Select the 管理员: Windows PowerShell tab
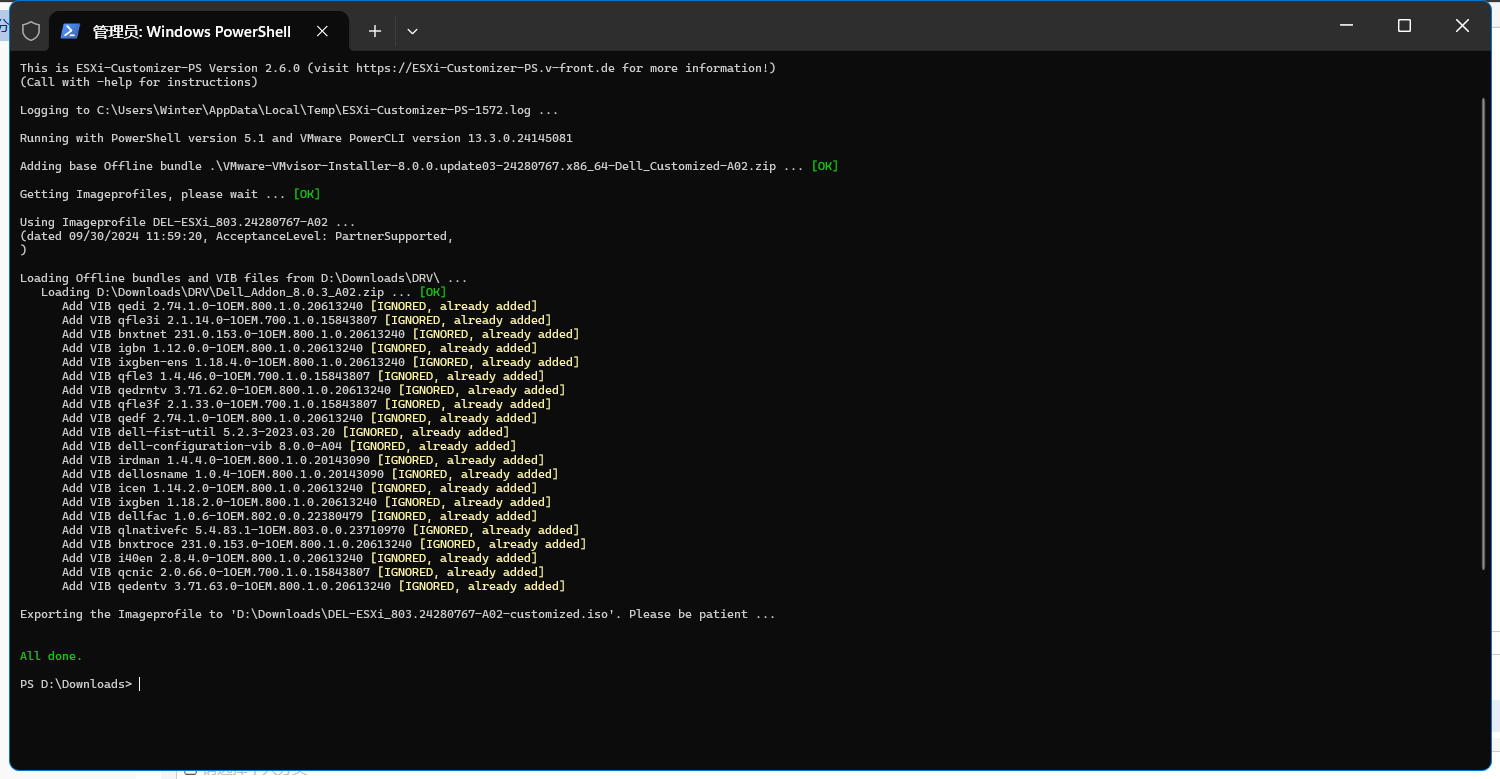The height and width of the screenshot is (779, 1500). coord(199,31)
